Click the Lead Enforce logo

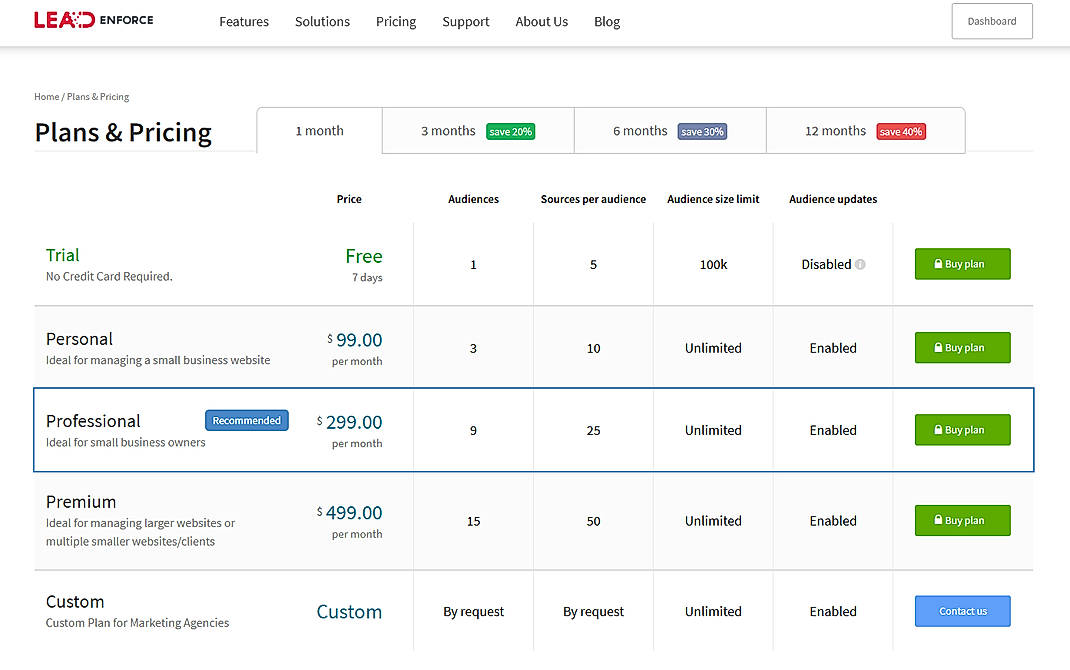click(93, 20)
